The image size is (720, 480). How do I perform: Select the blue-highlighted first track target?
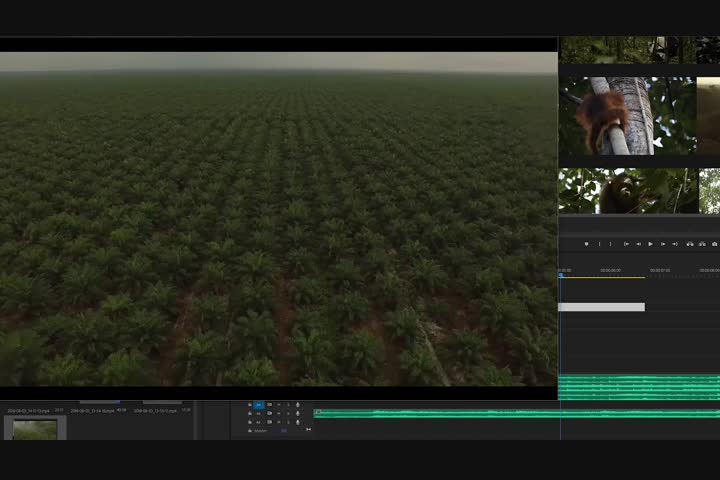pos(259,405)
